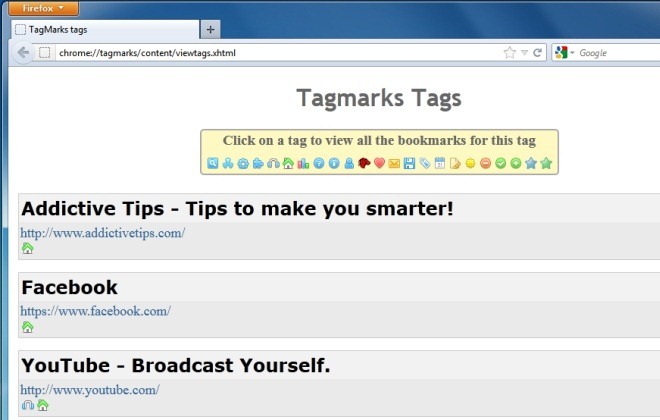Select the blue star tag icon

coord(531,163)
